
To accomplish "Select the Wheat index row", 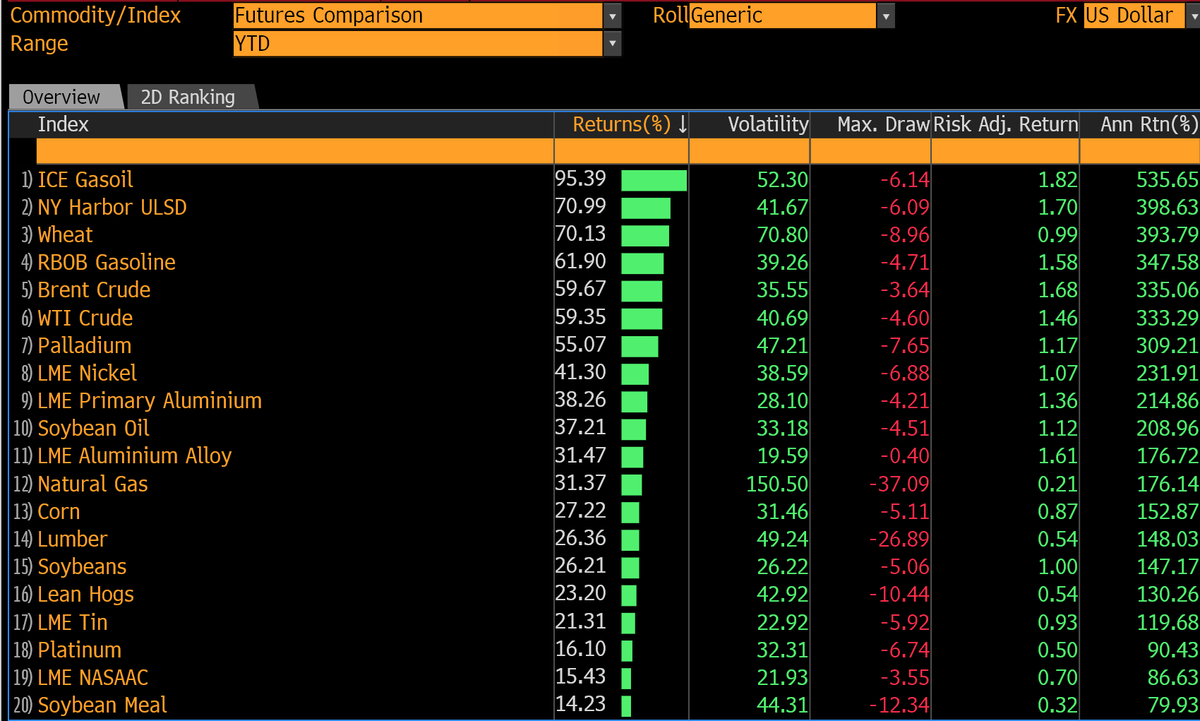I will 604,235.
